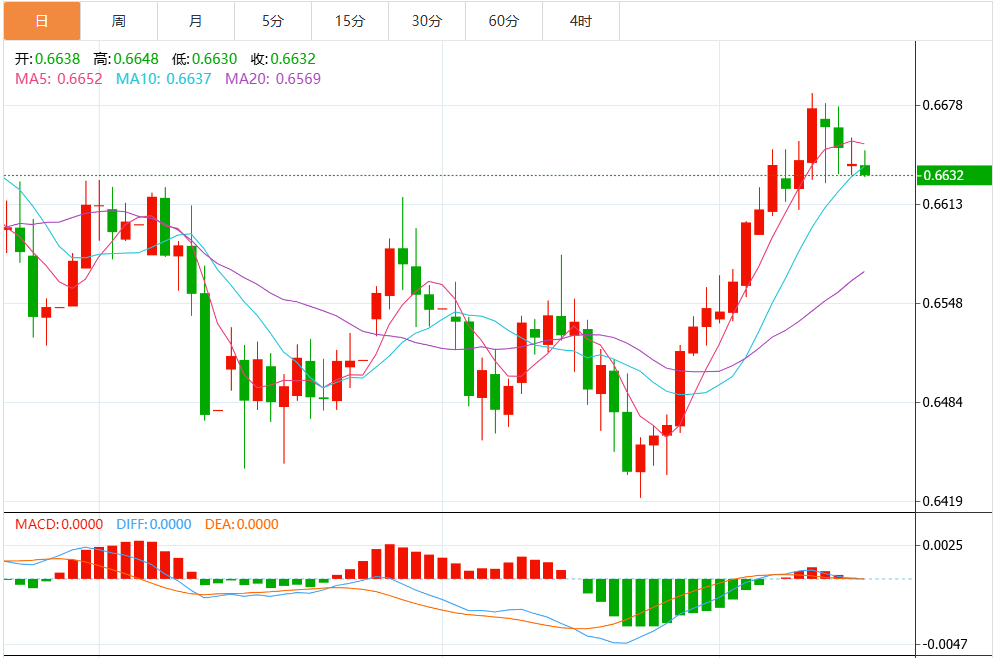Show the 60分 candlestick chart

[504, 21]
